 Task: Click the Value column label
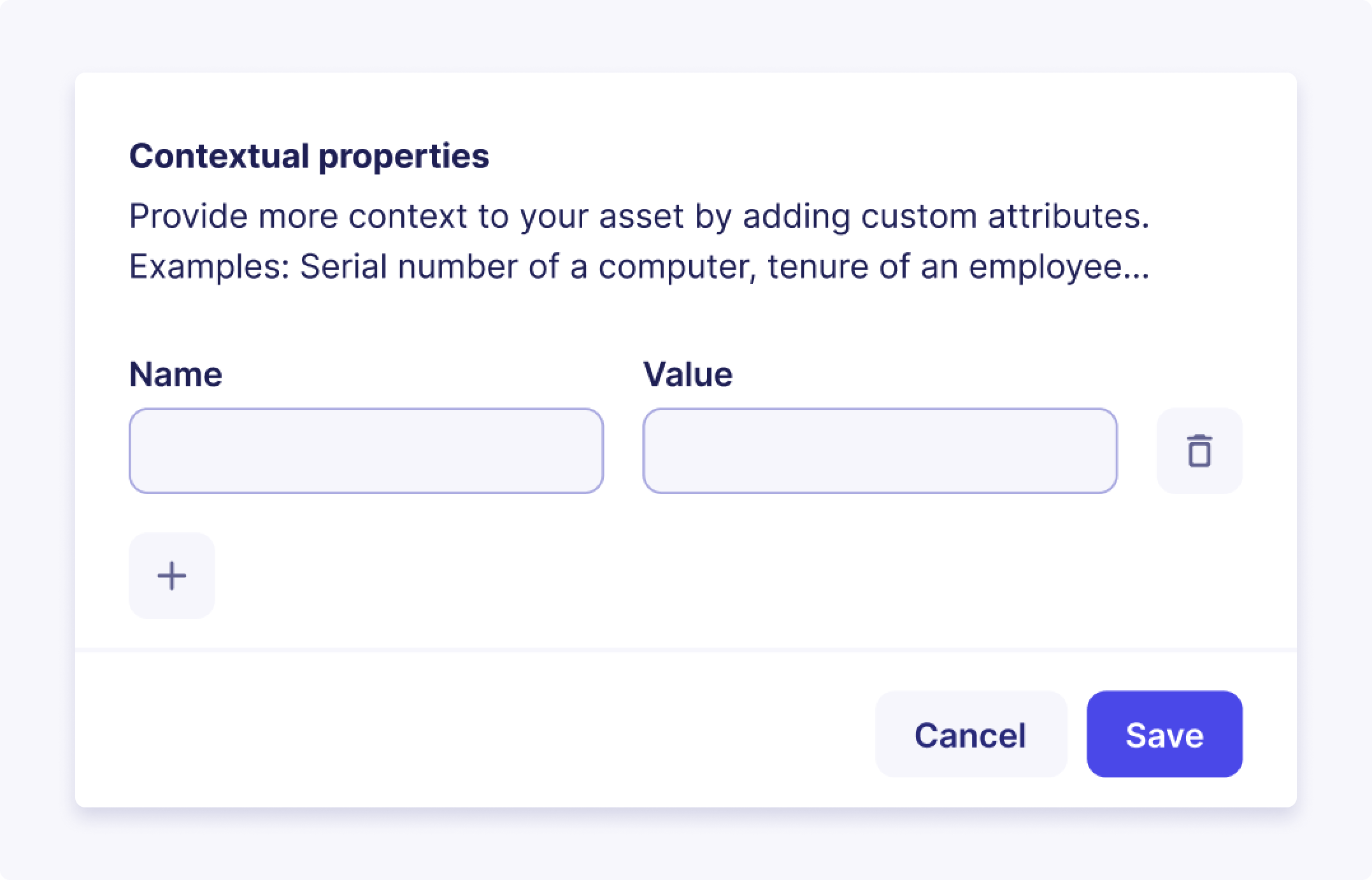[x=689, y=374]
